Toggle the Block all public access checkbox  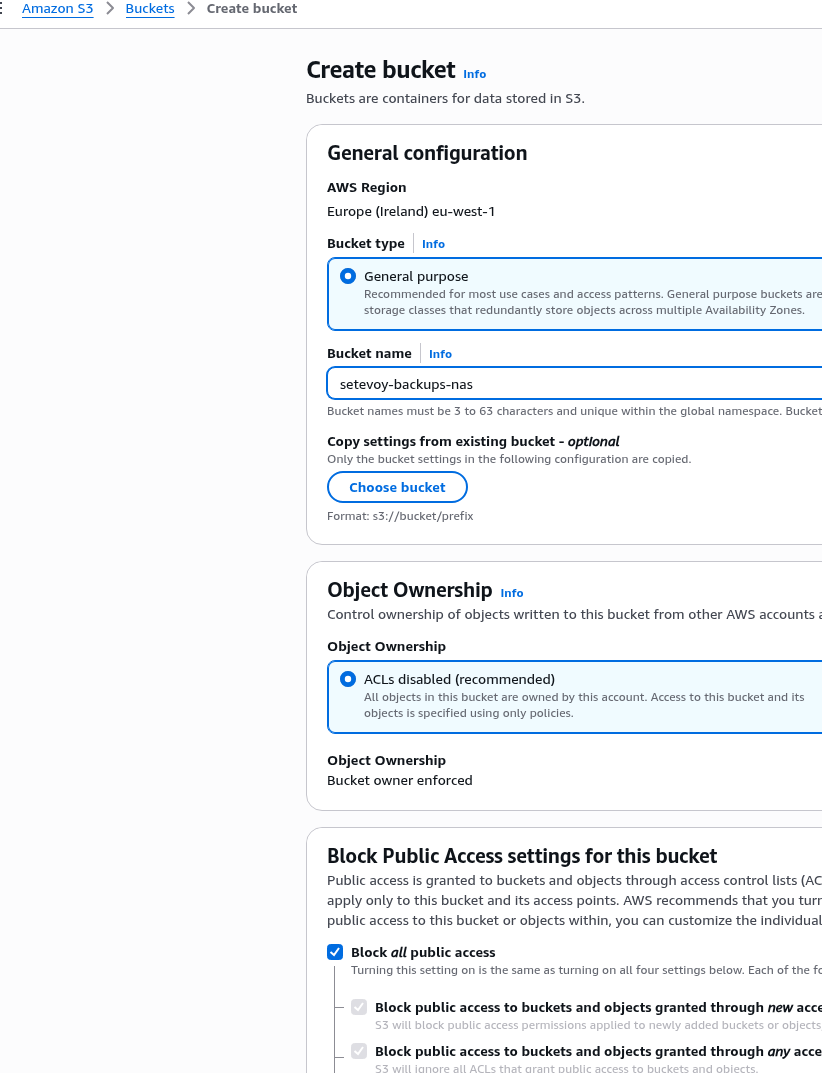point(335,952)
